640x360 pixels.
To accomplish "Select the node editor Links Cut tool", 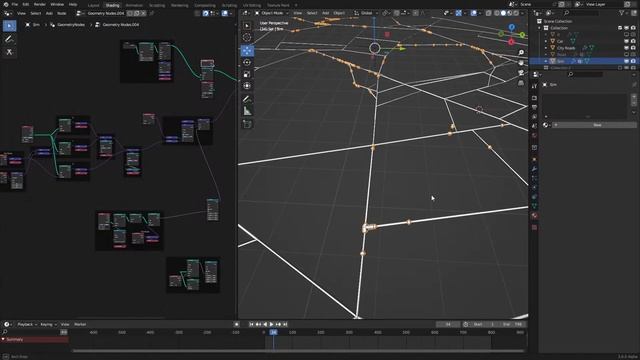I will click(9, 52).
